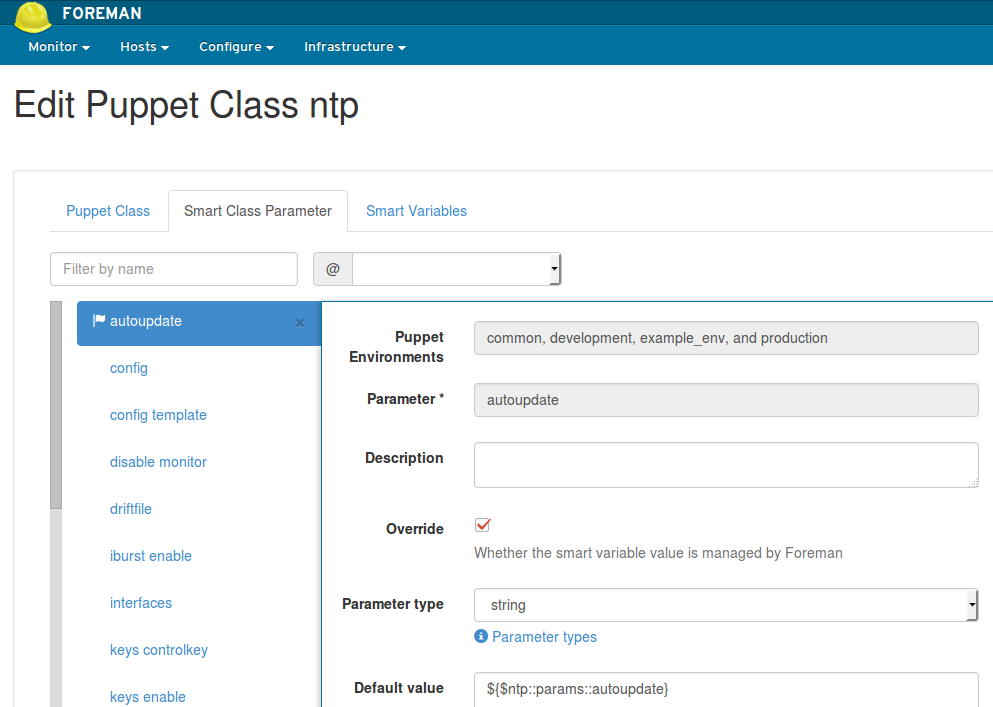The image size is (993, 707).
Task: Click the Override help text
Action: [x=658, y=553]
